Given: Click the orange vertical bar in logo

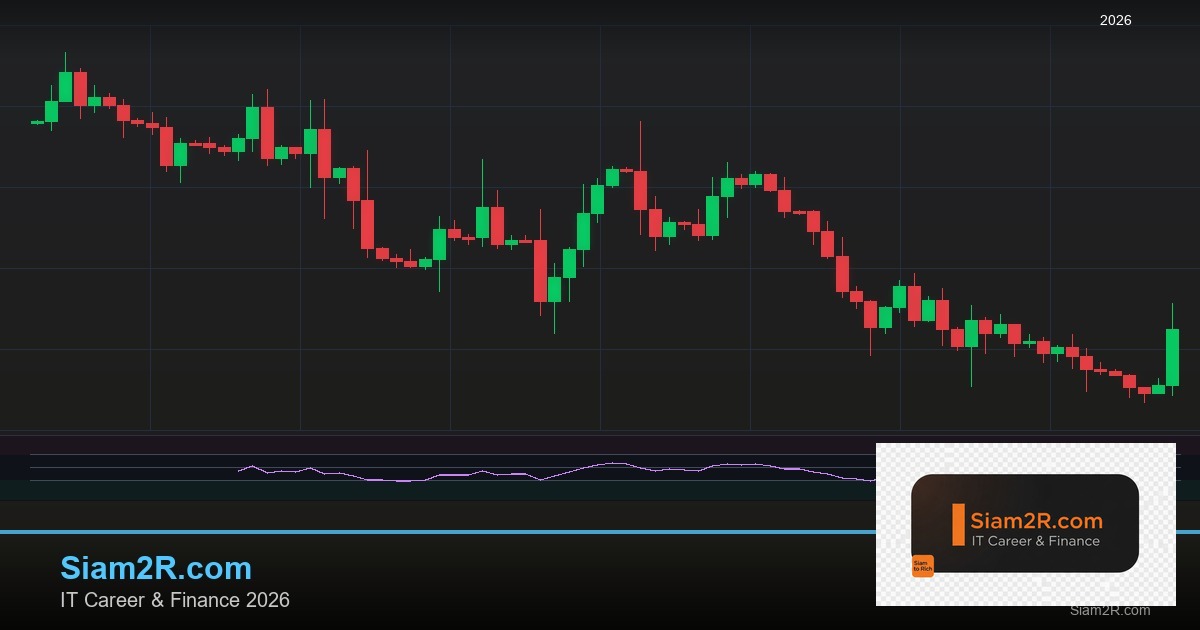Looking at the screenshot, I should 958,524.
